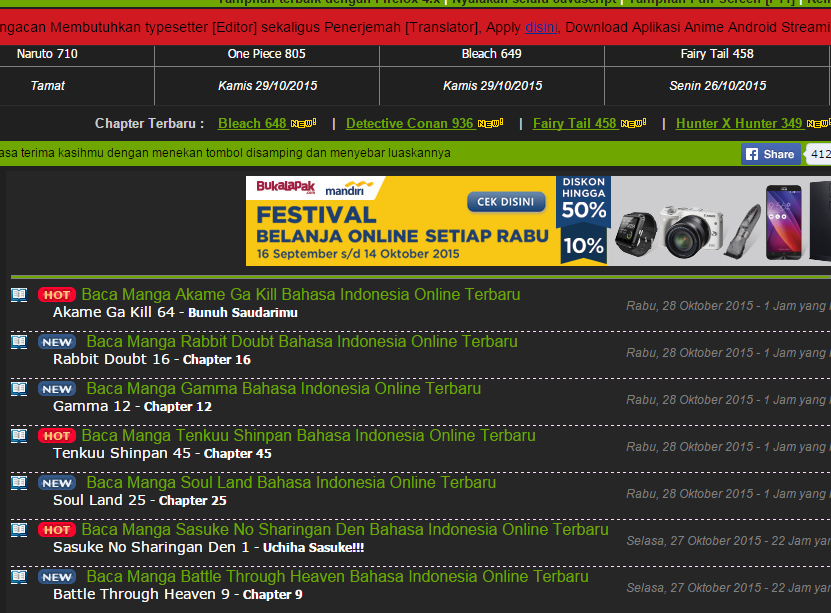Click timestamp on Sasuke No Sharingan Den row
The image size is (831, 613).
pos(728,541)
